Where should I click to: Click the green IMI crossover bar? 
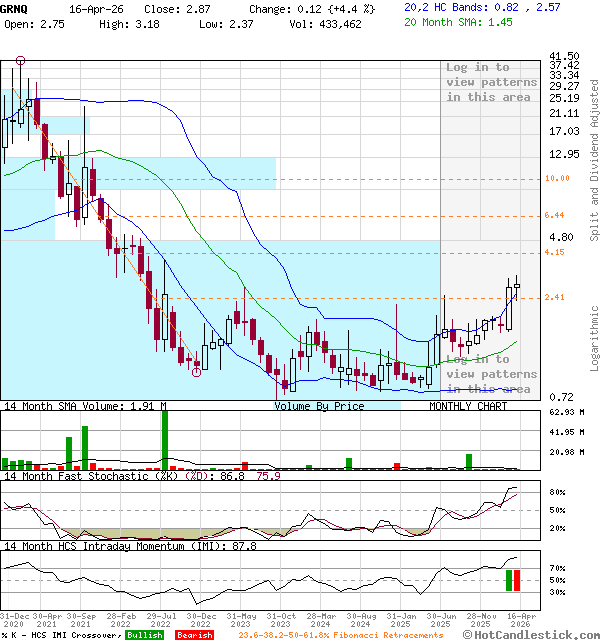pyautogui.click(x=508, y=580)
